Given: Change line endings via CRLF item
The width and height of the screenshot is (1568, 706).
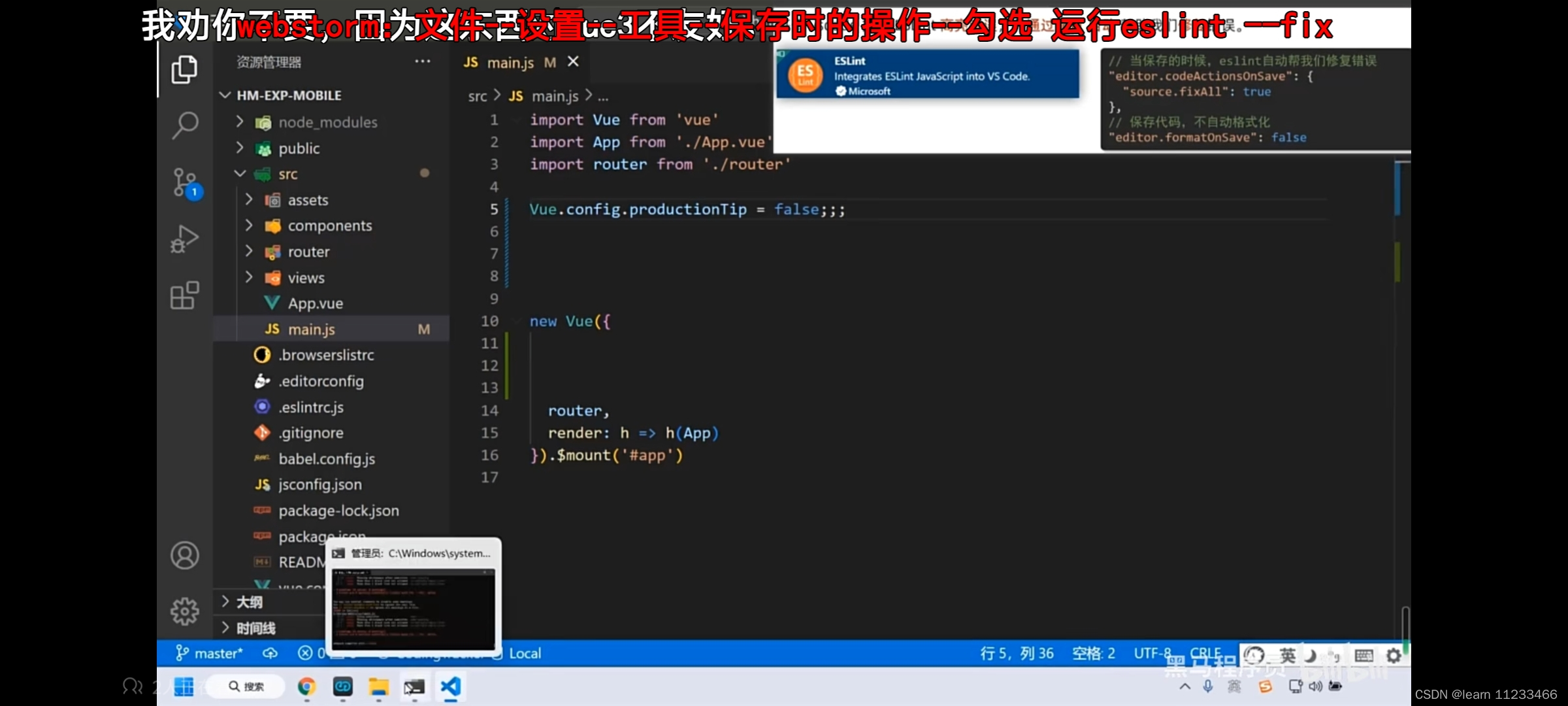Looking at the screenshot, I should 1206,653.
